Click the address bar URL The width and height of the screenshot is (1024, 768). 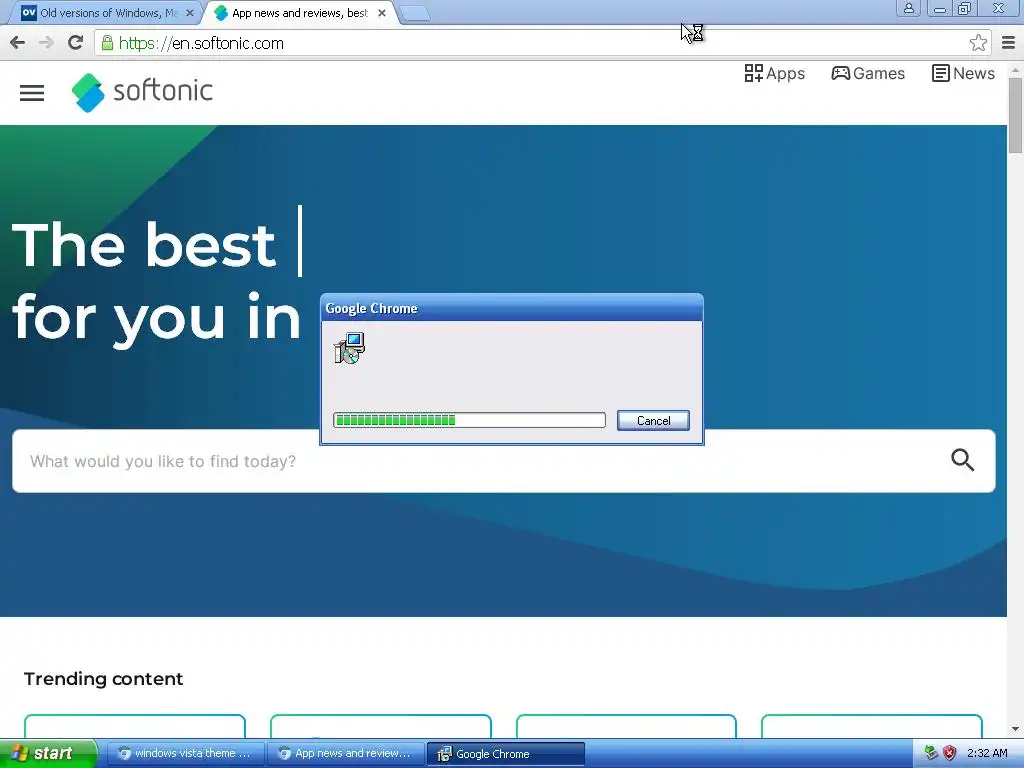click(201, 43)
